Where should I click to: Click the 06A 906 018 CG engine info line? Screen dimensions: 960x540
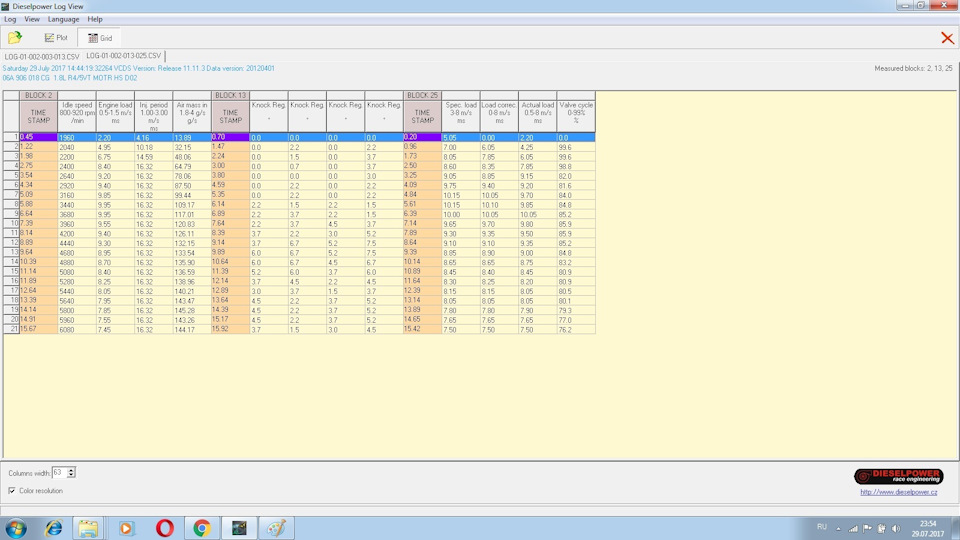[x=70, y=78]
